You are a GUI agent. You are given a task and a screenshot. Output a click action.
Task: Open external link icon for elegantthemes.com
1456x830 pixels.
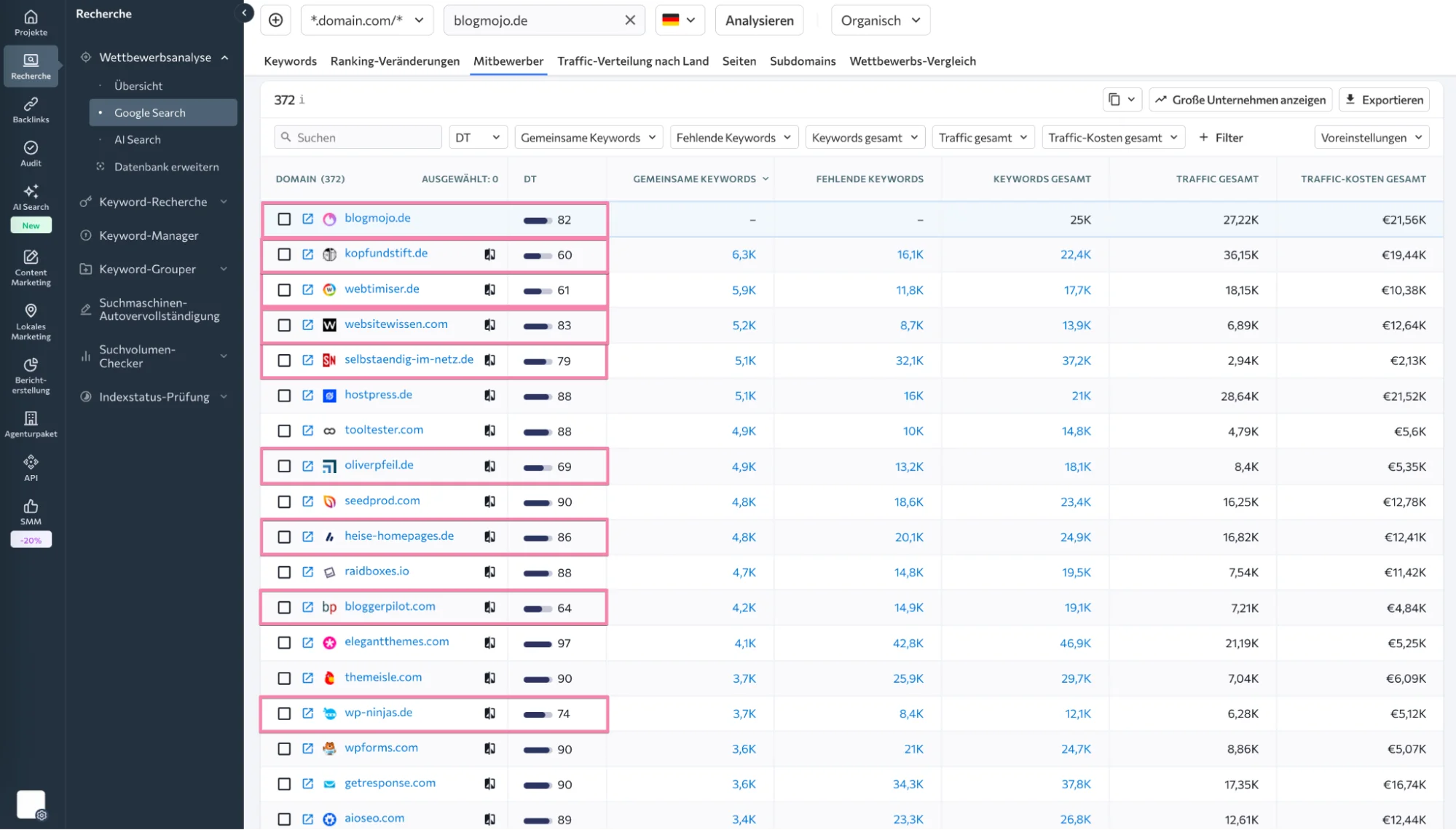click(307, 643)
